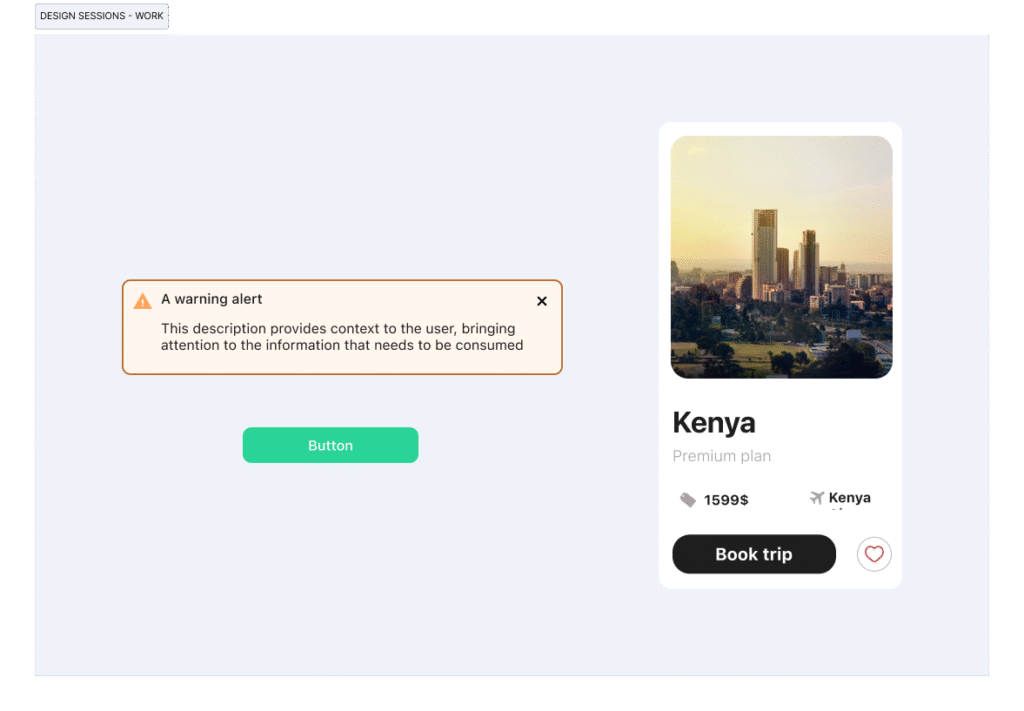
Task: Click the airplane destination icon
Action: click(x=817, y=498)
